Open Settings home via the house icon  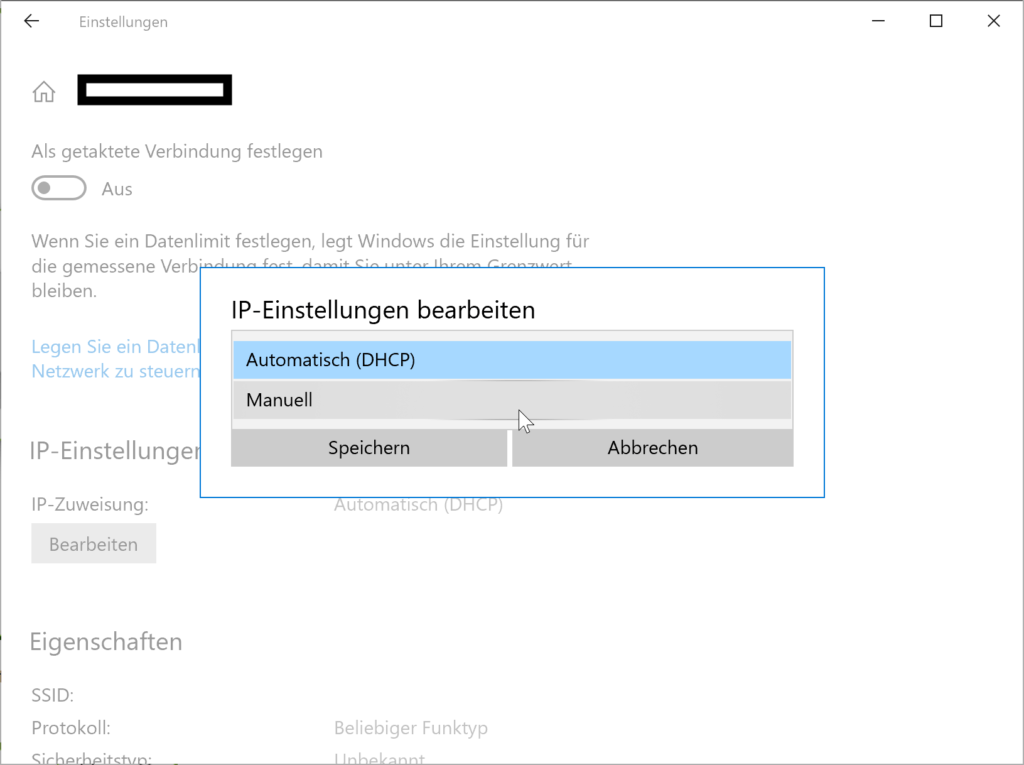coord(44,90)
